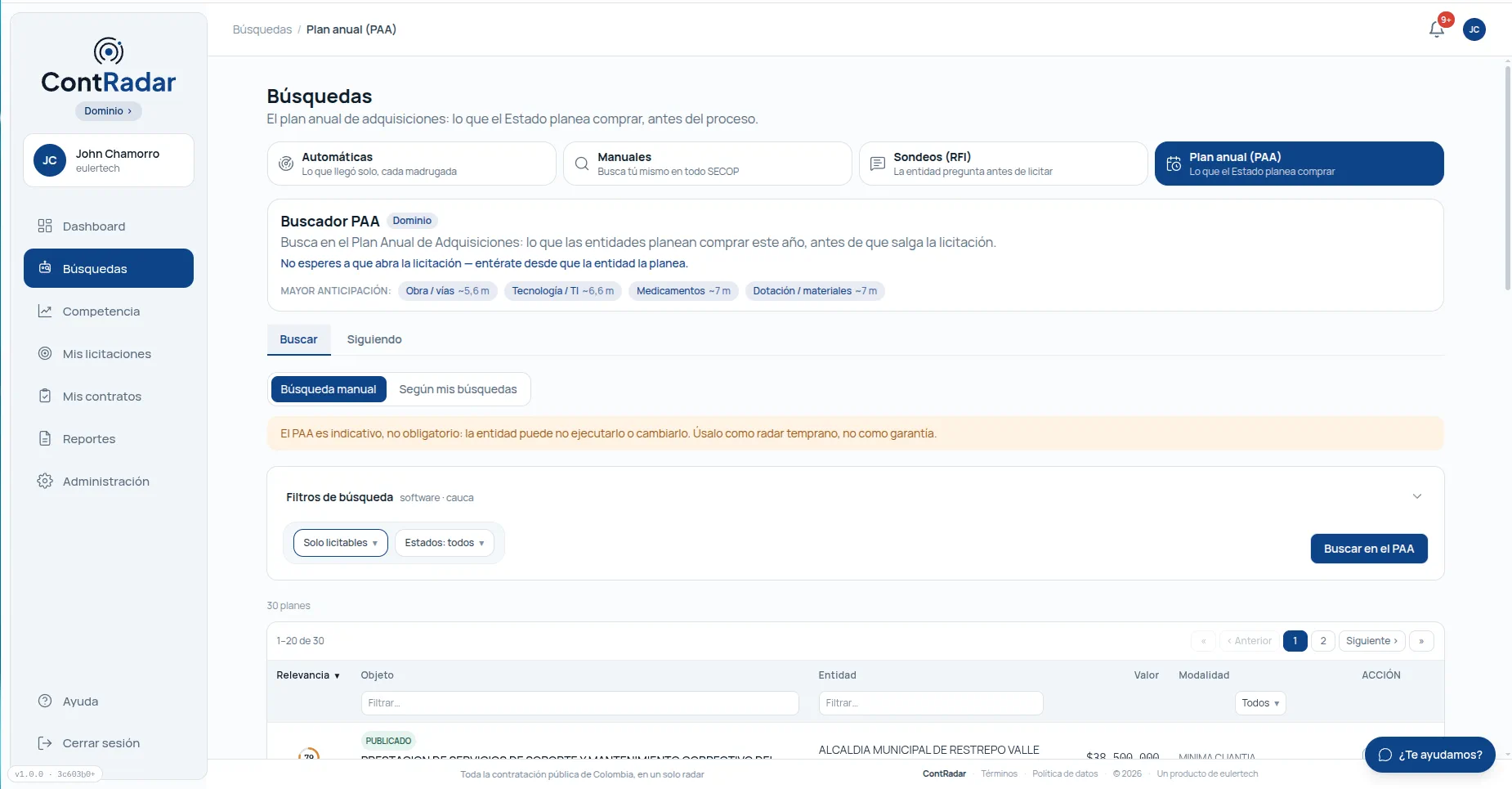Click the Dominio badge beside Buscador PAA
This screenshot has width=1512, height=789.
412,221
